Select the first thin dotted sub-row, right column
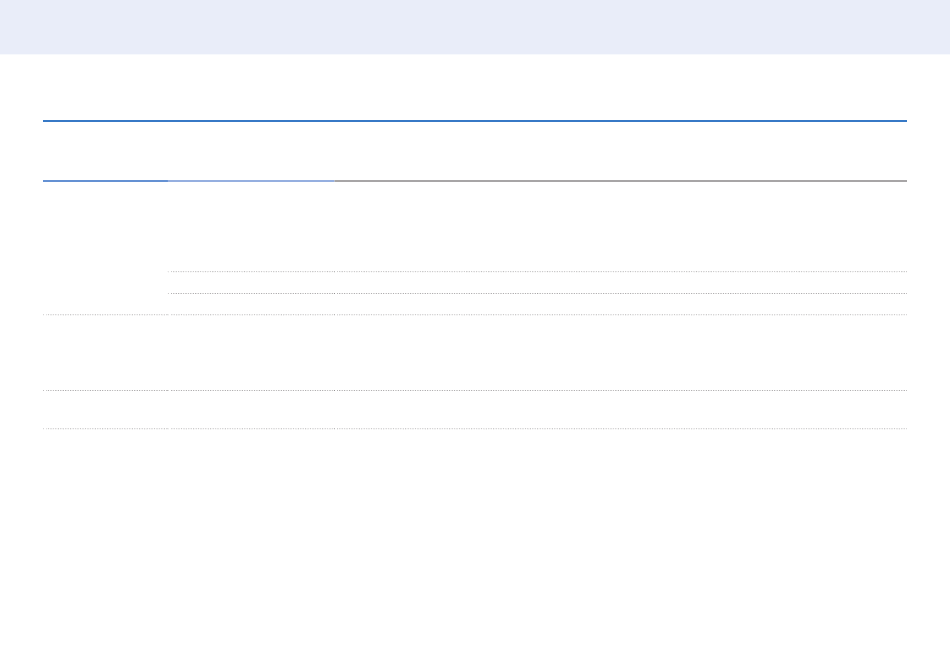The height and width of the screenshot is (672, 950). [538, 282]
